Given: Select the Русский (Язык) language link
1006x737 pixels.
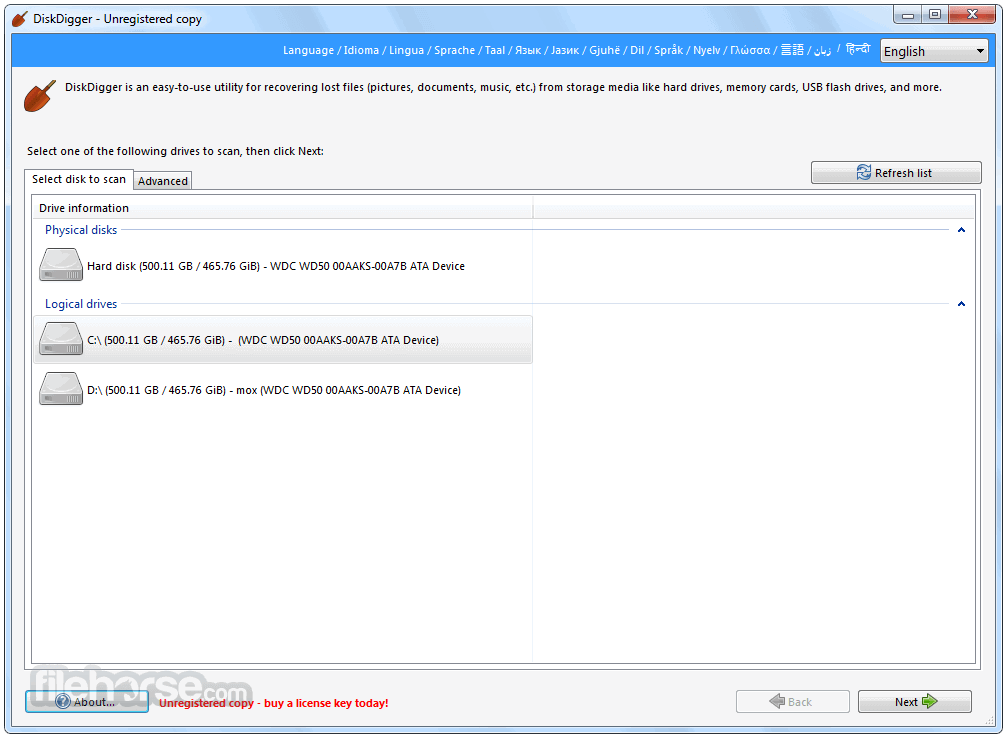Looking at the screenshot, I should [527, 50].
